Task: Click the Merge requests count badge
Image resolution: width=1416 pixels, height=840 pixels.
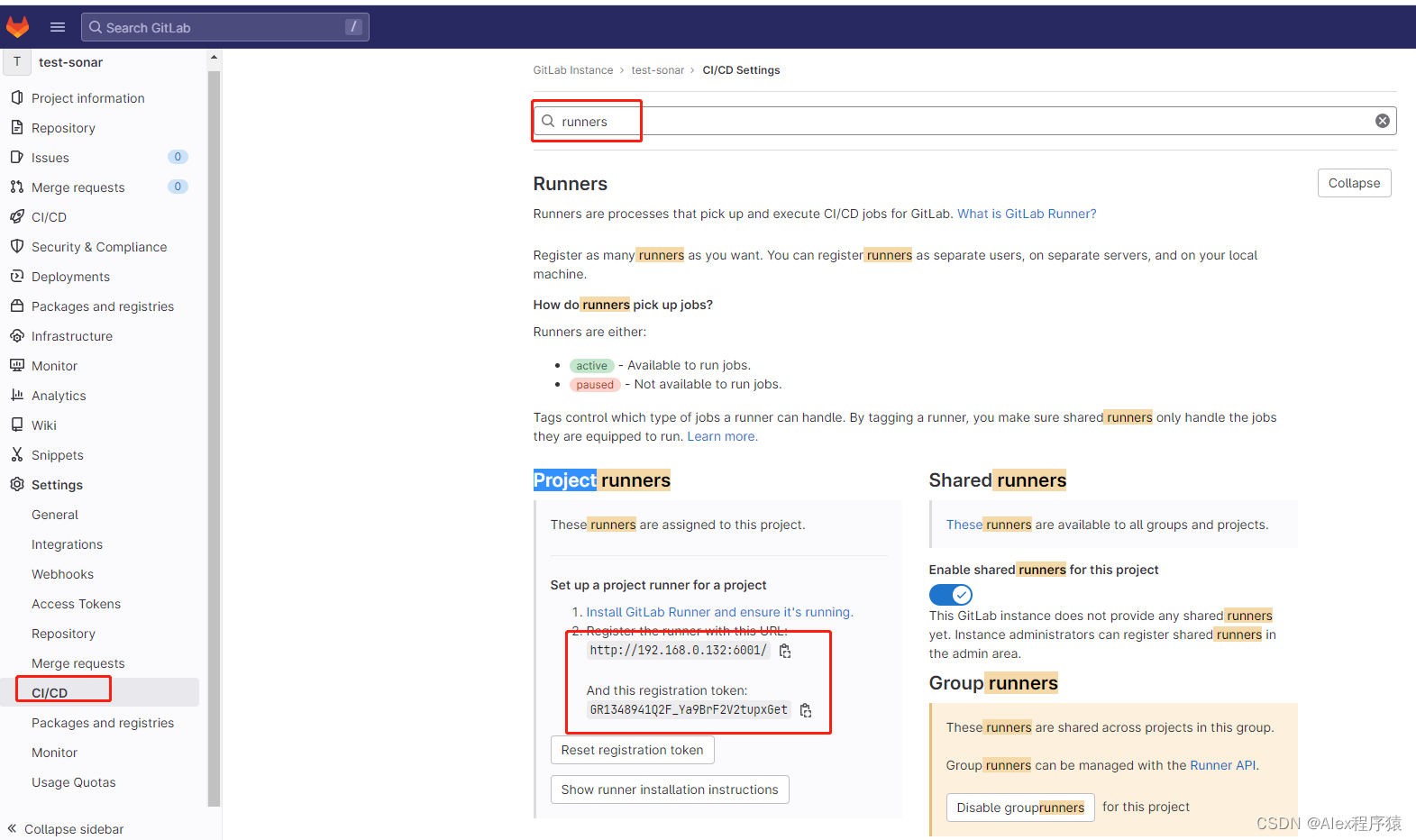Action: pos(178,187)
